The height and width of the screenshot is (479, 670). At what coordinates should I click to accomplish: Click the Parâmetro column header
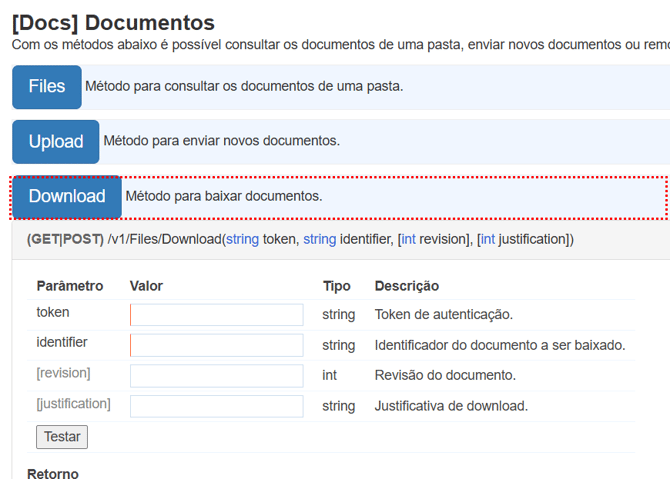coord(70,286)
